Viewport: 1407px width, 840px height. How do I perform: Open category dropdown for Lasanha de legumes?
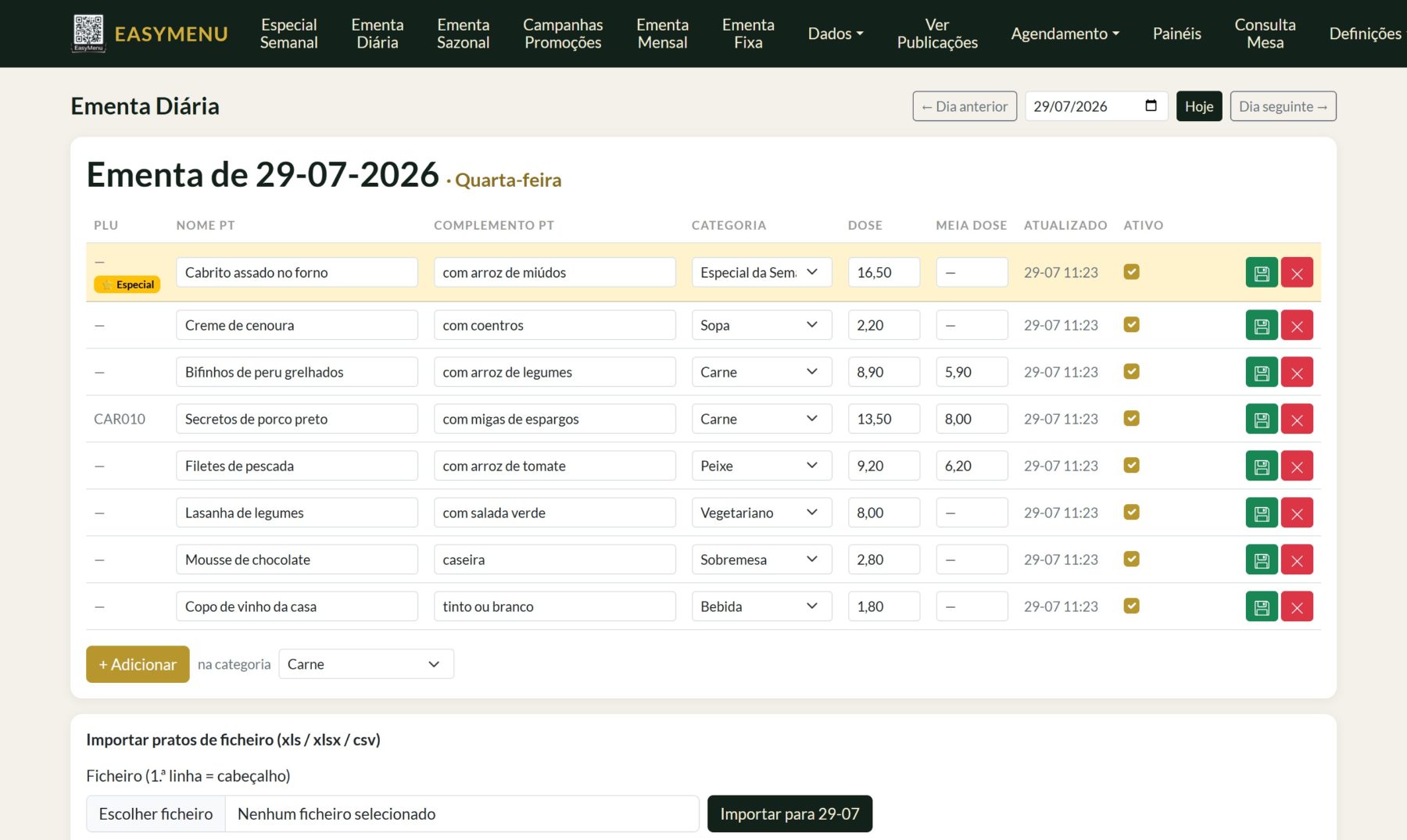761,513
